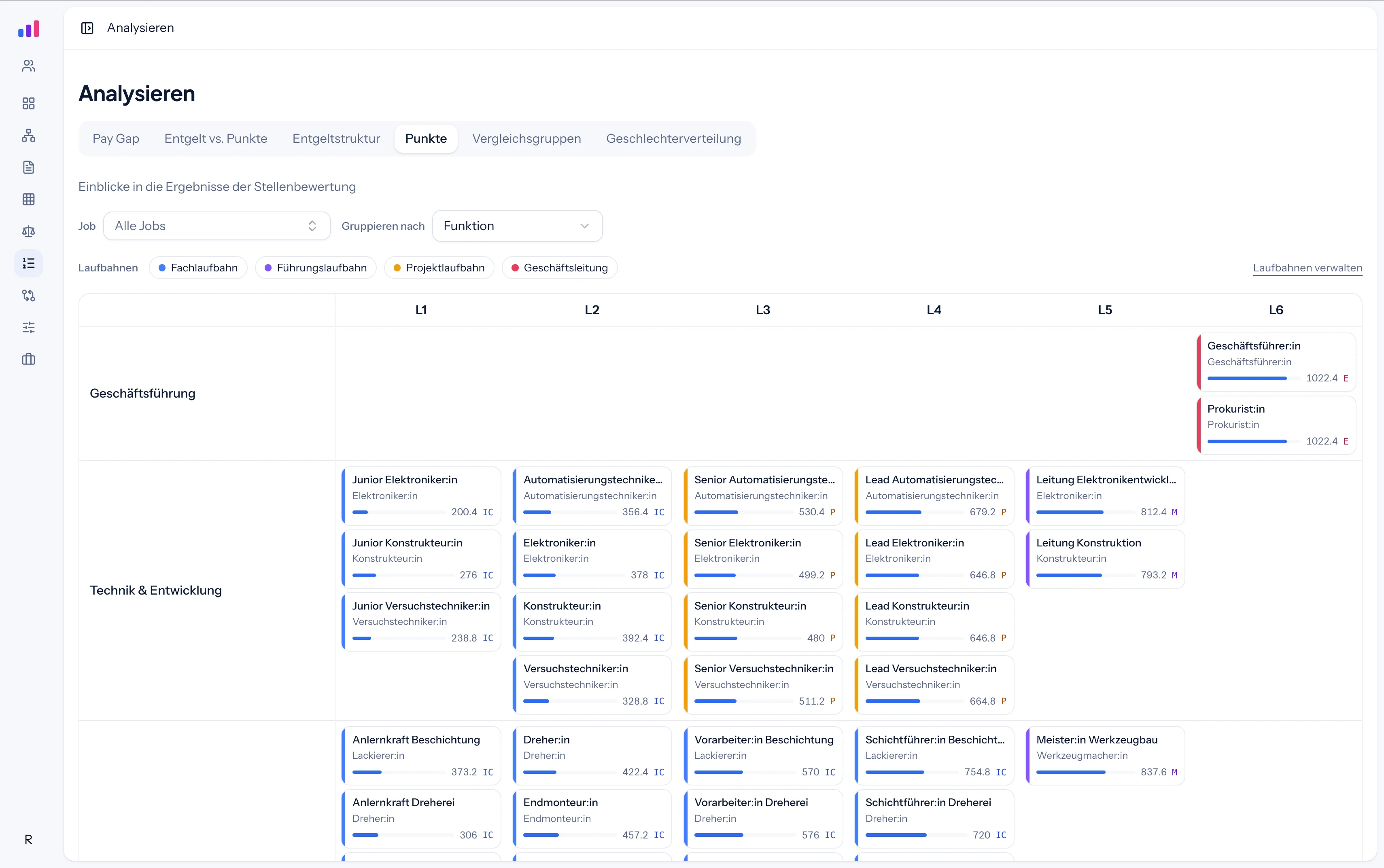
Task: Open the Gruppieren nach Funktion dropdown
Action: click(x=517, y=226)
